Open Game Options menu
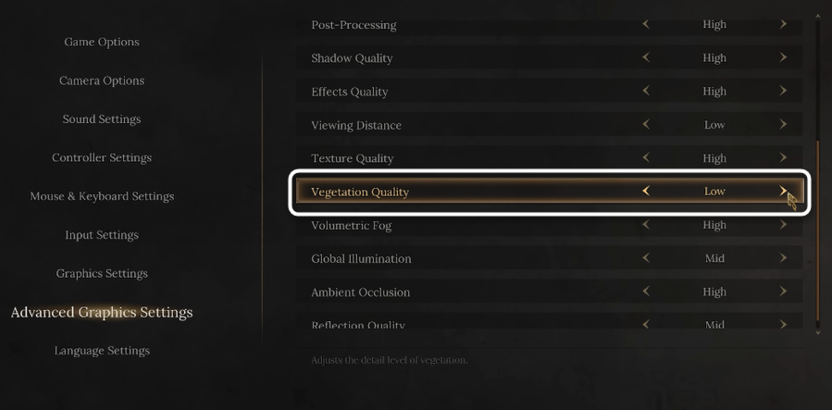 [102, 42]
